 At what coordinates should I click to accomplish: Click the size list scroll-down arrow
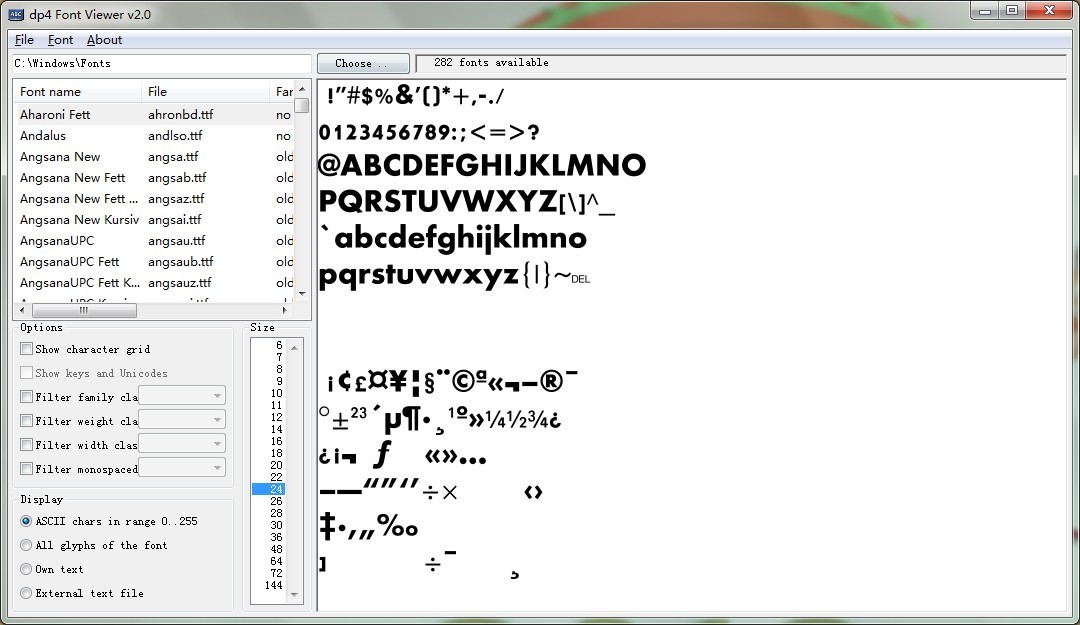294,595
